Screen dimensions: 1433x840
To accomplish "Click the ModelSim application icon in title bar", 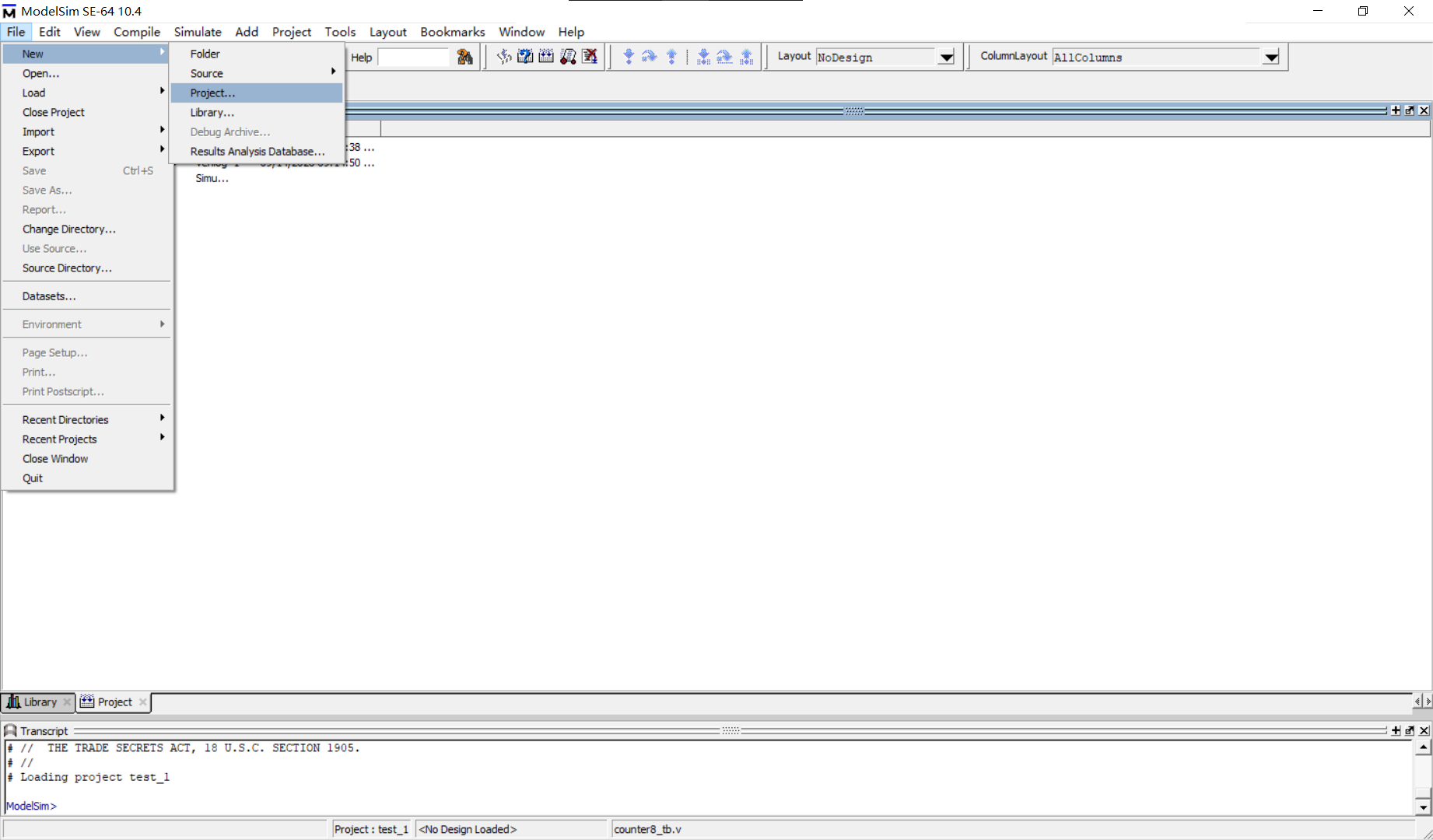I will (x=9, y=11).
